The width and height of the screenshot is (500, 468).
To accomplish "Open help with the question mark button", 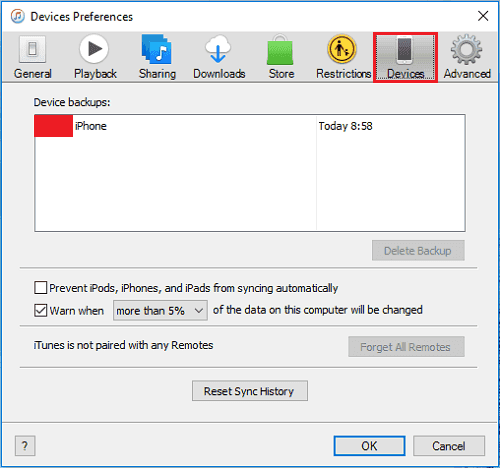I will coord(25,446).
